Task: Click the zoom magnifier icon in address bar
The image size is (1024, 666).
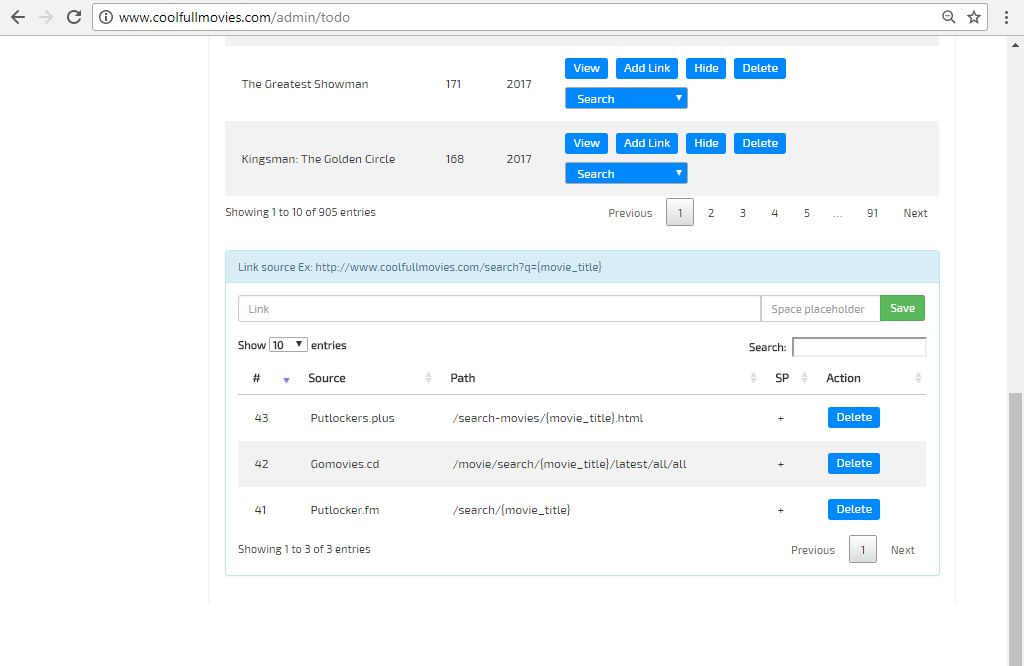Action: (x=949, y=17)
